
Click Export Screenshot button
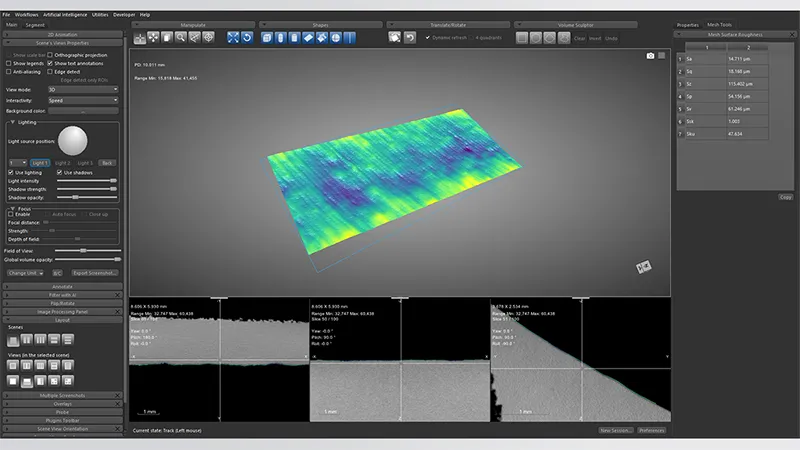[94, 273]
